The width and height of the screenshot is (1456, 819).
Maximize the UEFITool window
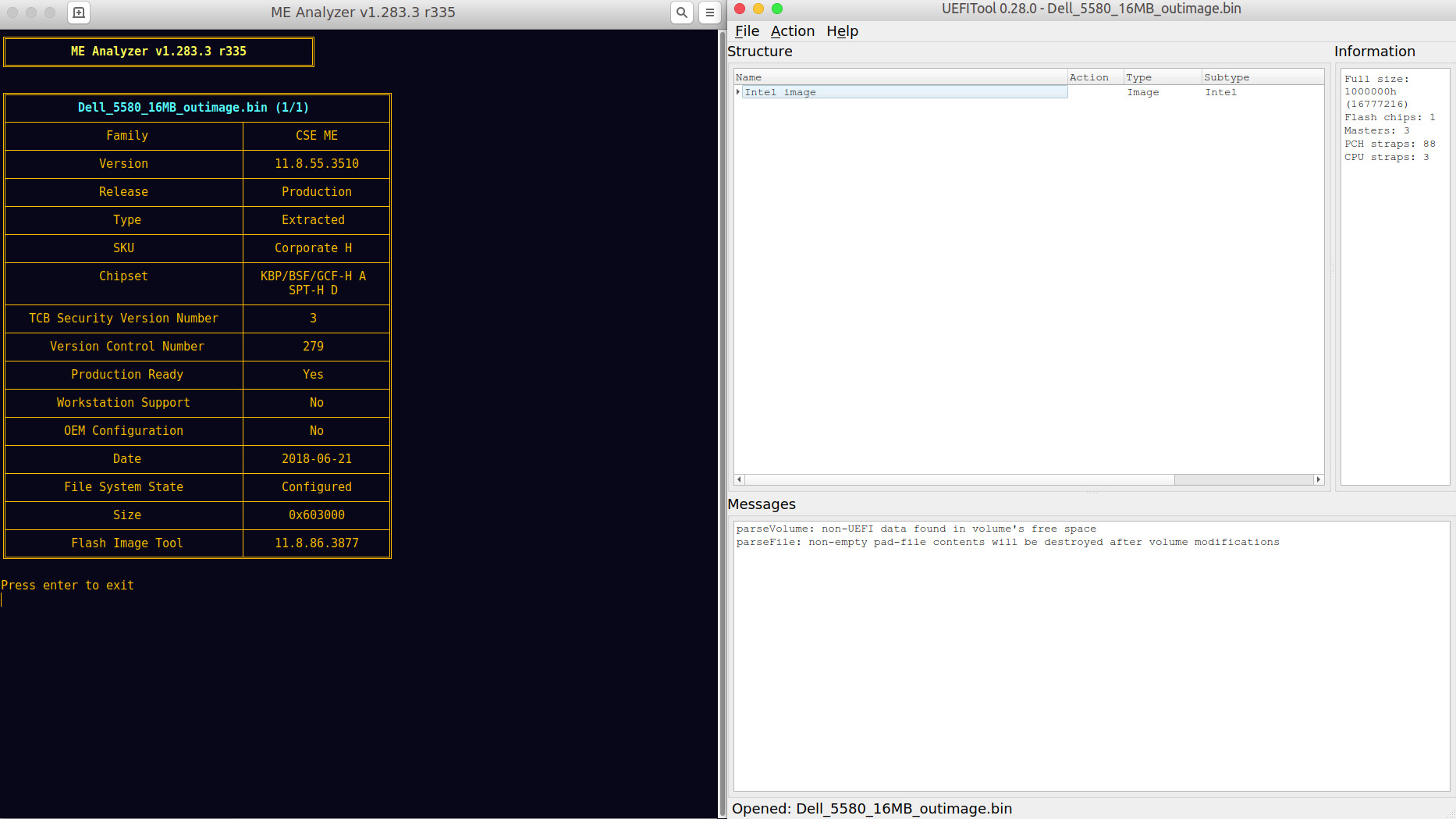click(x=777, y=9)
